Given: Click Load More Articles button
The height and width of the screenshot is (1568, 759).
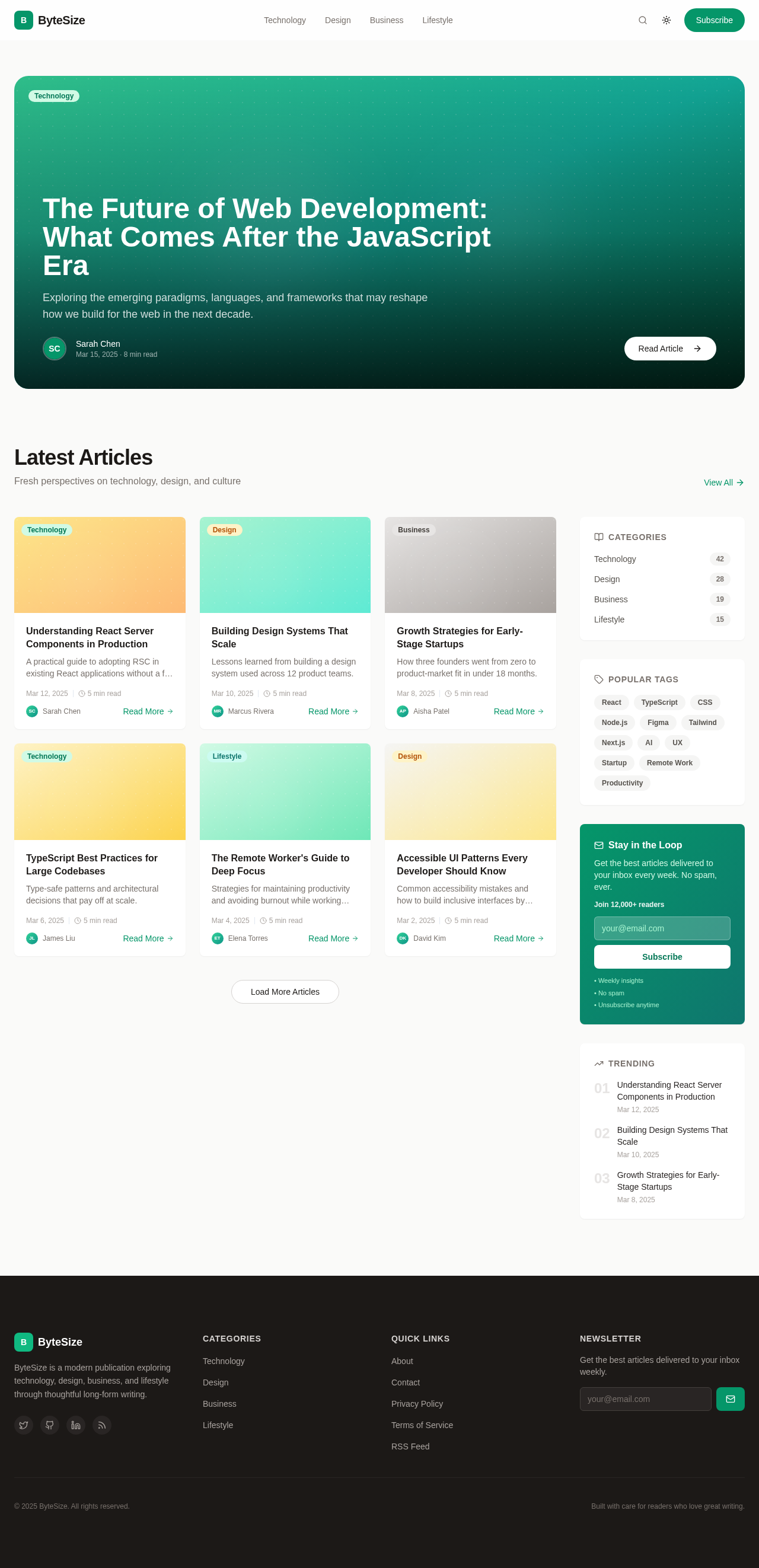Looking at the screenshot, I should 285,992.
